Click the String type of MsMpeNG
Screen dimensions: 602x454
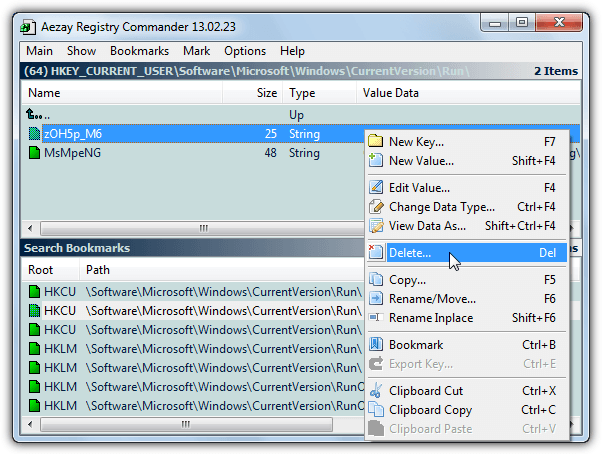pyautogui.click(x=304, y=153)
